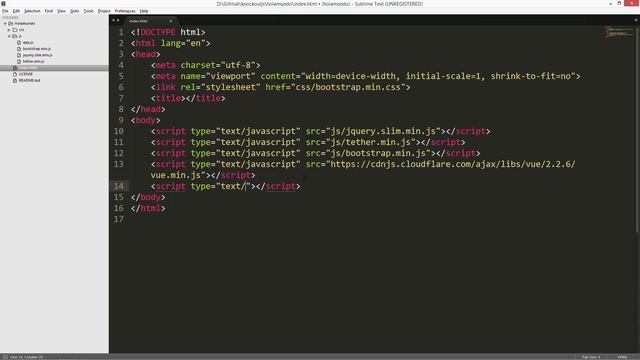Image resolution: width=640 pixels, height=360 pixels.
Task: Click the closing head tag
Action: pyautogui.click(x=148, y=109)
